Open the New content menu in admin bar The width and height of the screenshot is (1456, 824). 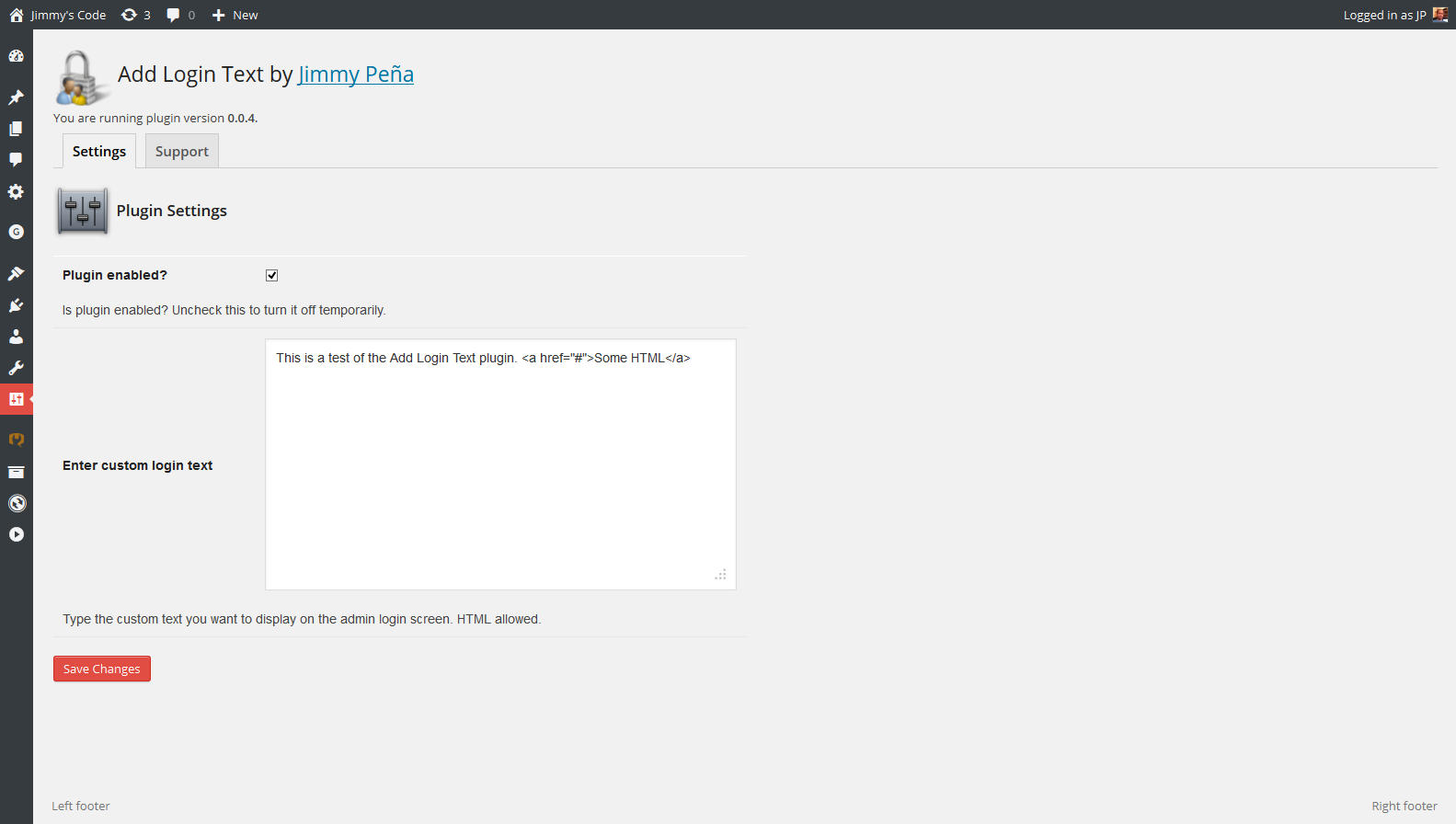pos(235,15)
